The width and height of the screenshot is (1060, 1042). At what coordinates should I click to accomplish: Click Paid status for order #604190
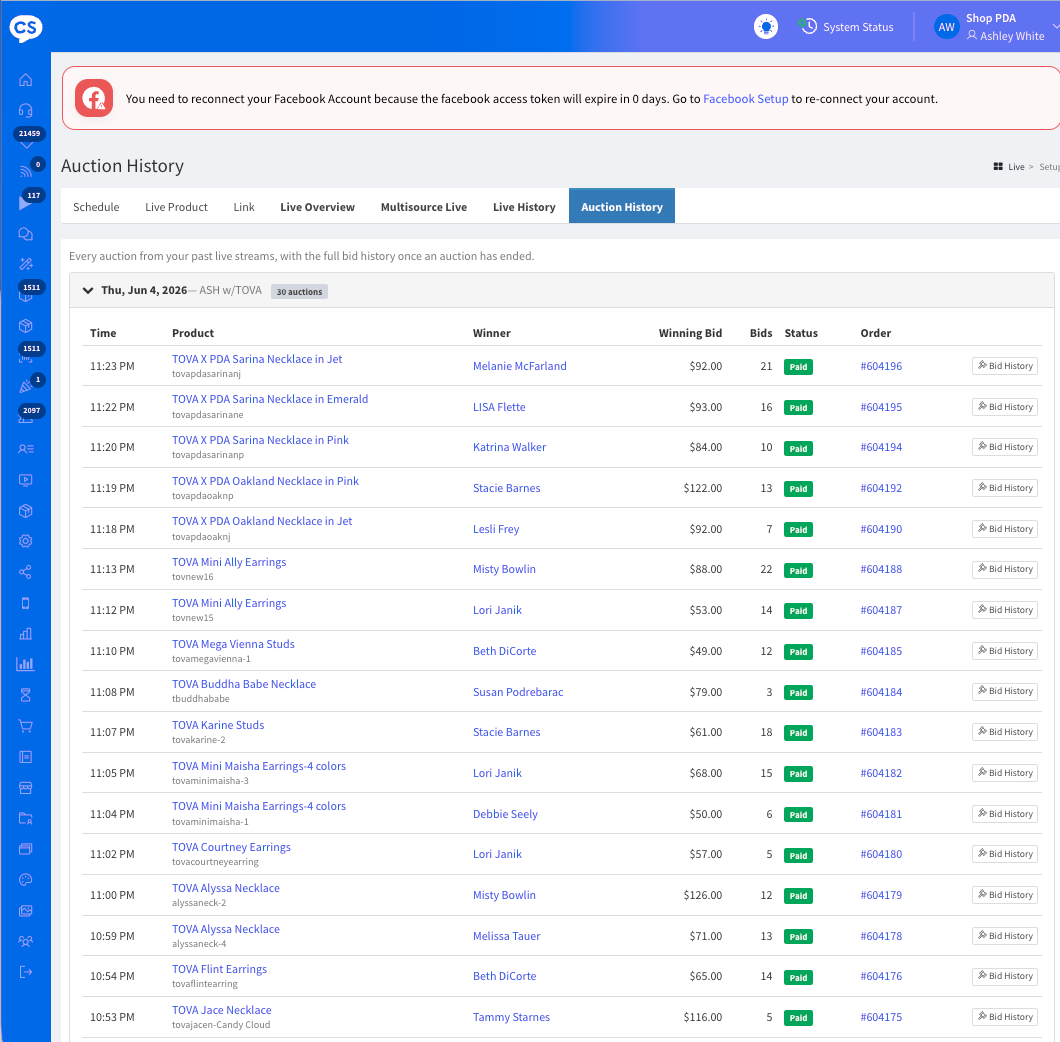(x=798, y=529)
